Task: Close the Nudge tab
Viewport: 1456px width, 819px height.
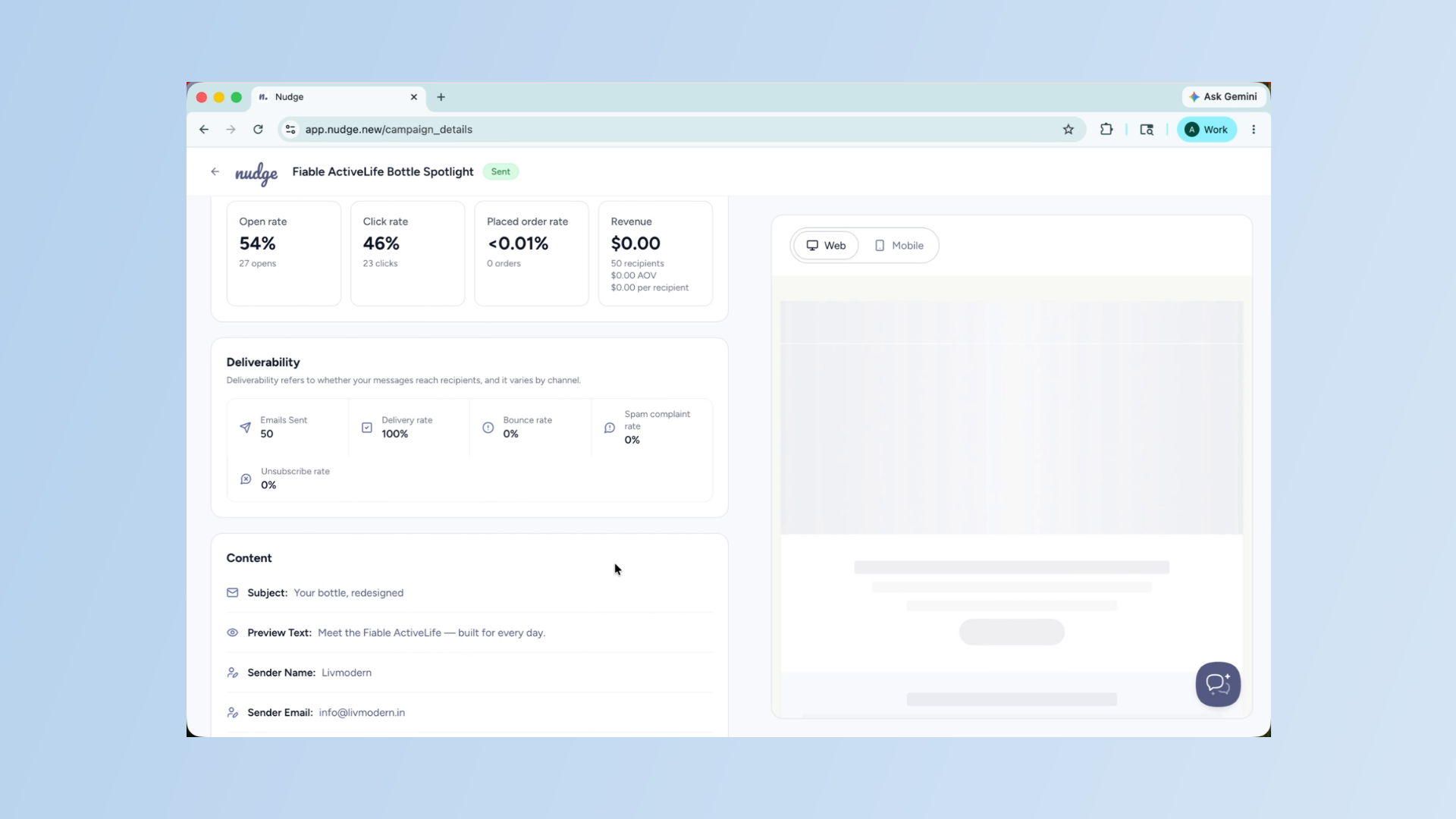Action: (414, 97)
